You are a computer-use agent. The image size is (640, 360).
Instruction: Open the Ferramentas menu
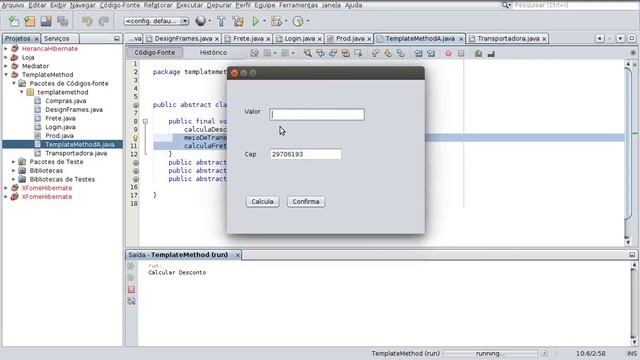click(298, 5)
